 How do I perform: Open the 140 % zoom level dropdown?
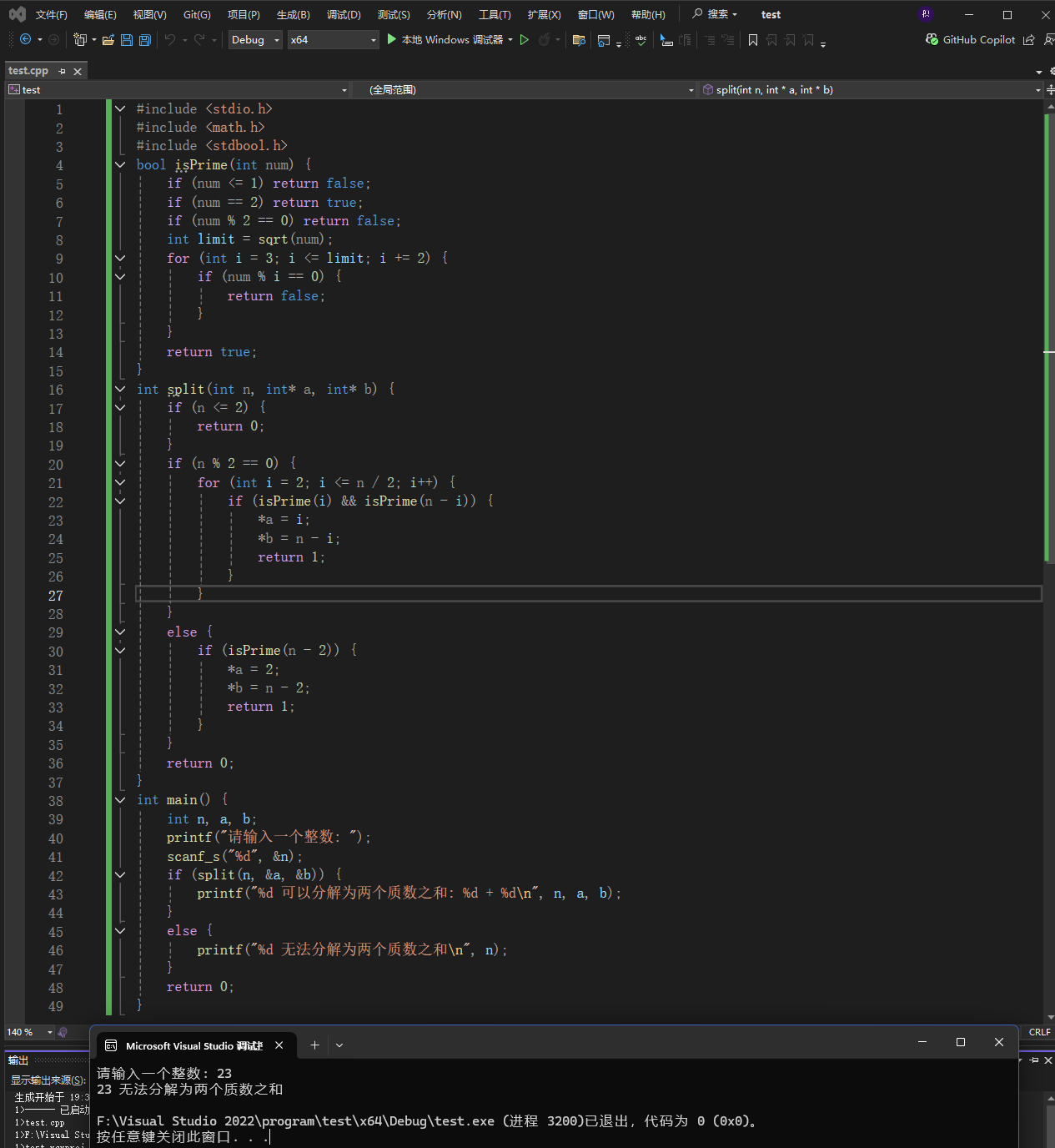coord(30,1032)
